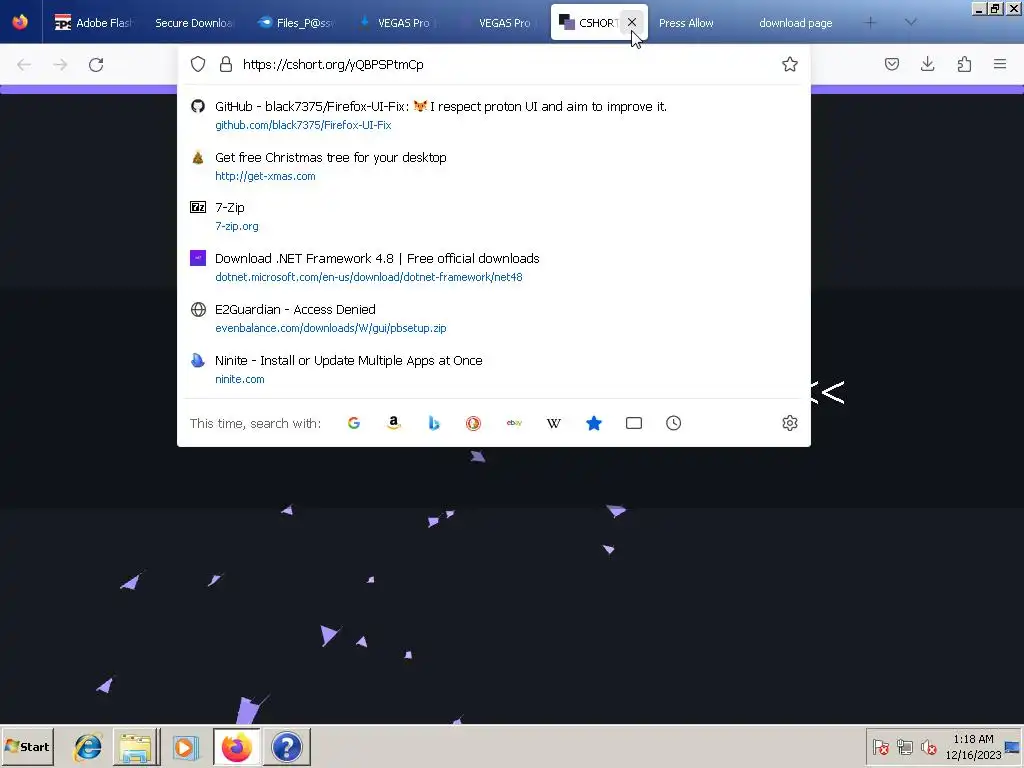Open a new tab with plus
The height and width of the screenshot is (768, 1024).
pos(870,22)
